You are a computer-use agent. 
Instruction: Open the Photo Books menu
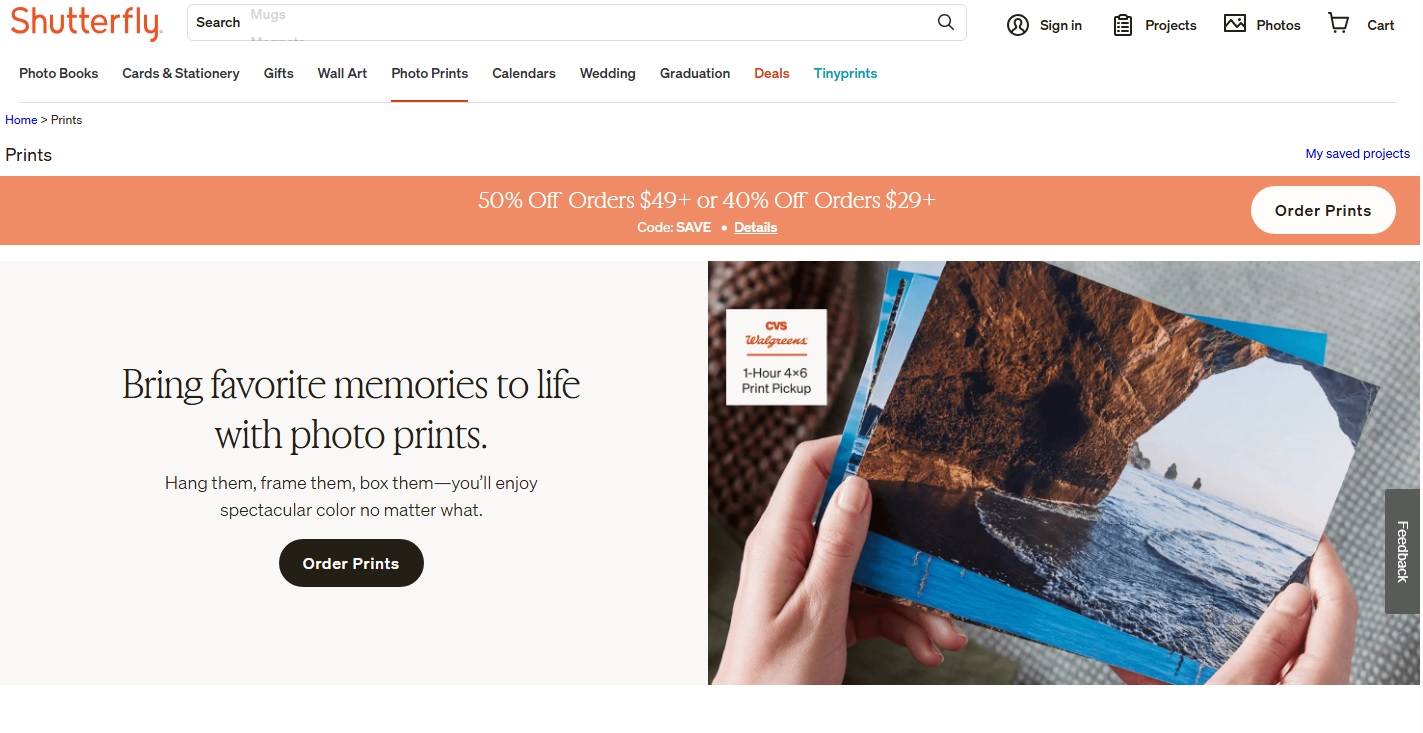pos(59,73)
